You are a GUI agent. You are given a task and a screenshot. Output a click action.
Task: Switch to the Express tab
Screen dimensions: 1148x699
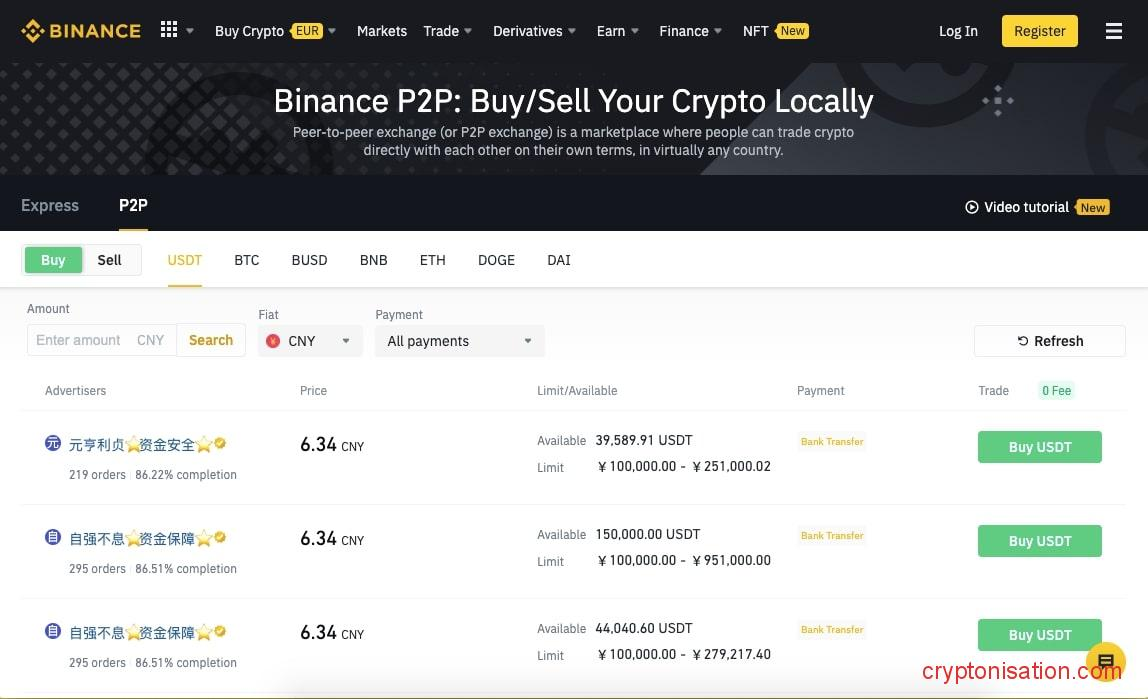pos(50,205)
